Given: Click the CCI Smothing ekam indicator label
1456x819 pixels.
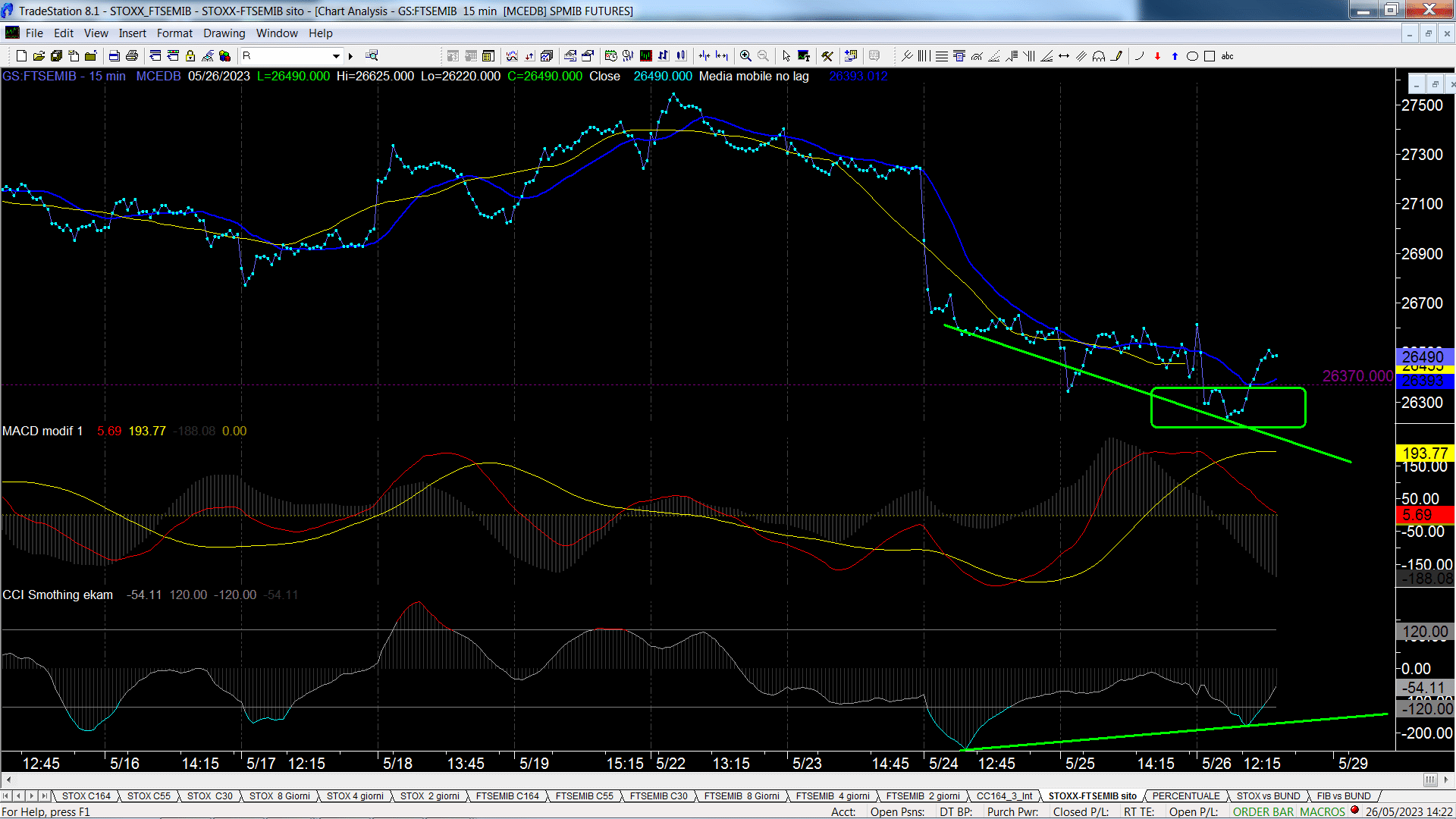Looking at the screenshot, I should [58, 595].
